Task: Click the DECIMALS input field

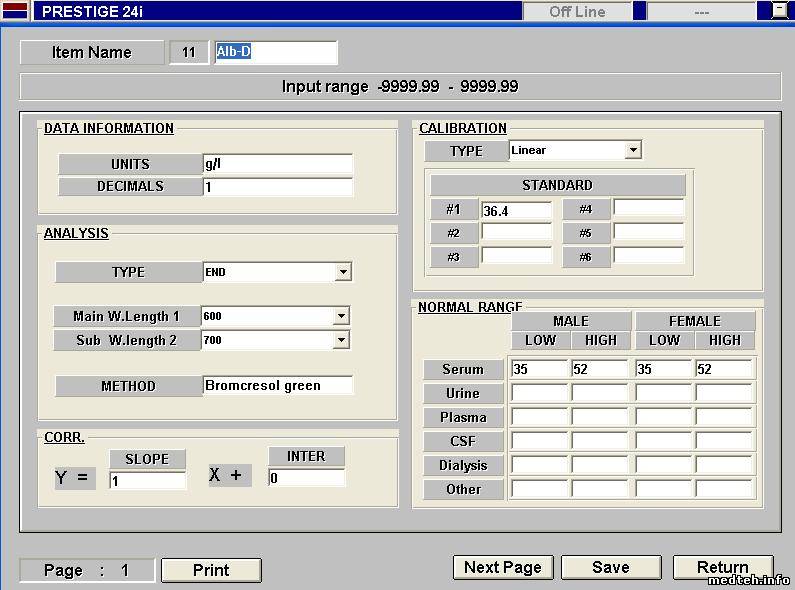Action: click(x=277, y=187)
